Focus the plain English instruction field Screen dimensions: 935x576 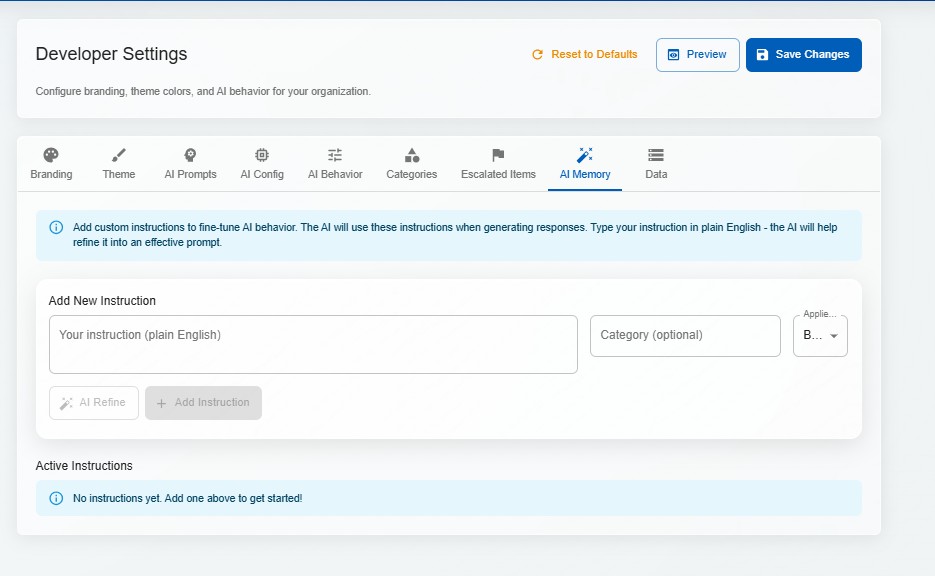pyautogui.click(x=313, y=344)
